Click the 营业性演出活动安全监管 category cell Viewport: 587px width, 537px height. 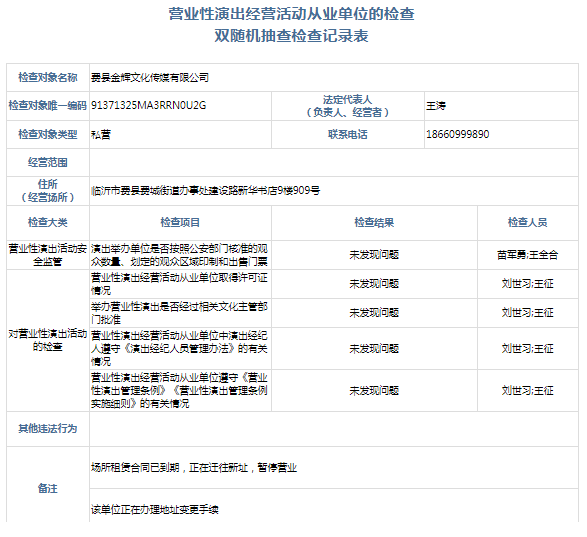pos(48,255)
